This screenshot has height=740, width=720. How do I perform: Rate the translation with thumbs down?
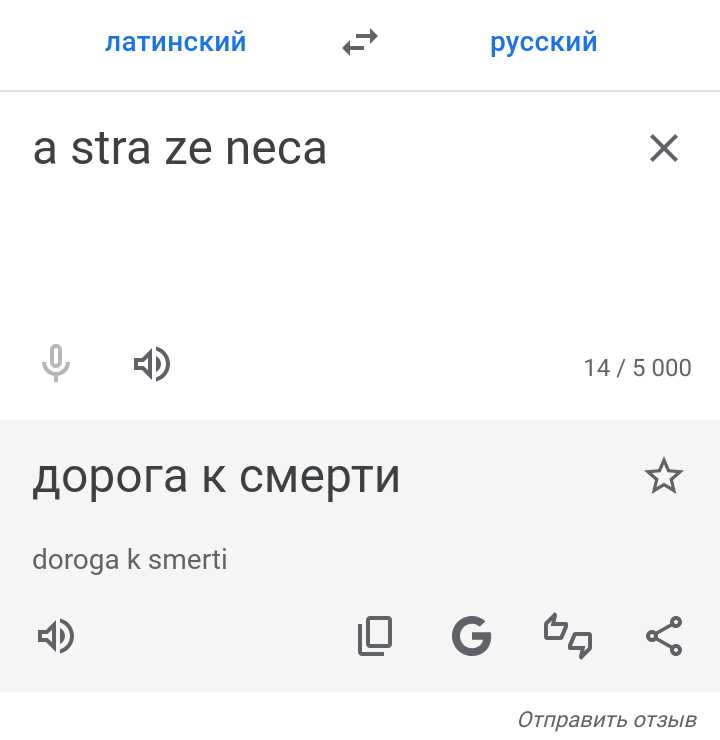coord(580,645)
